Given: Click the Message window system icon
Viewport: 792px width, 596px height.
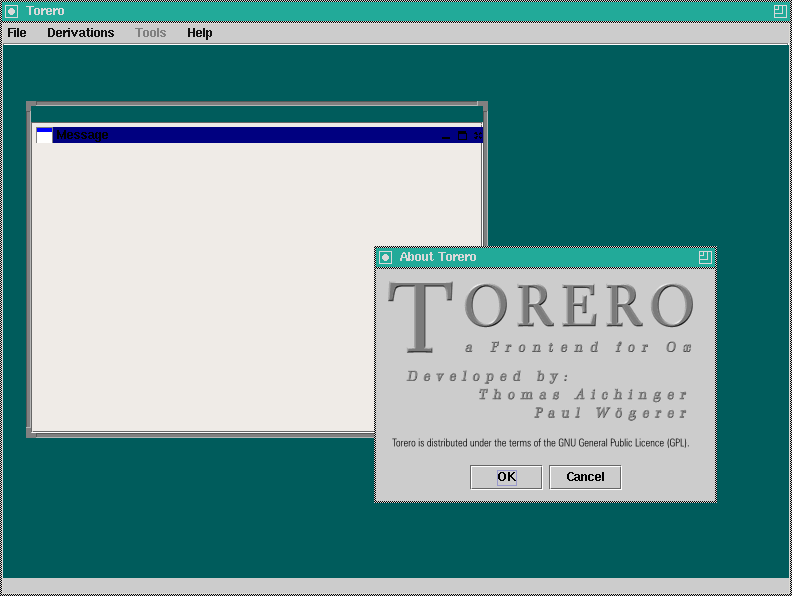Looking at the screenshot, I should pyautogui.click(x=44, y=135).
